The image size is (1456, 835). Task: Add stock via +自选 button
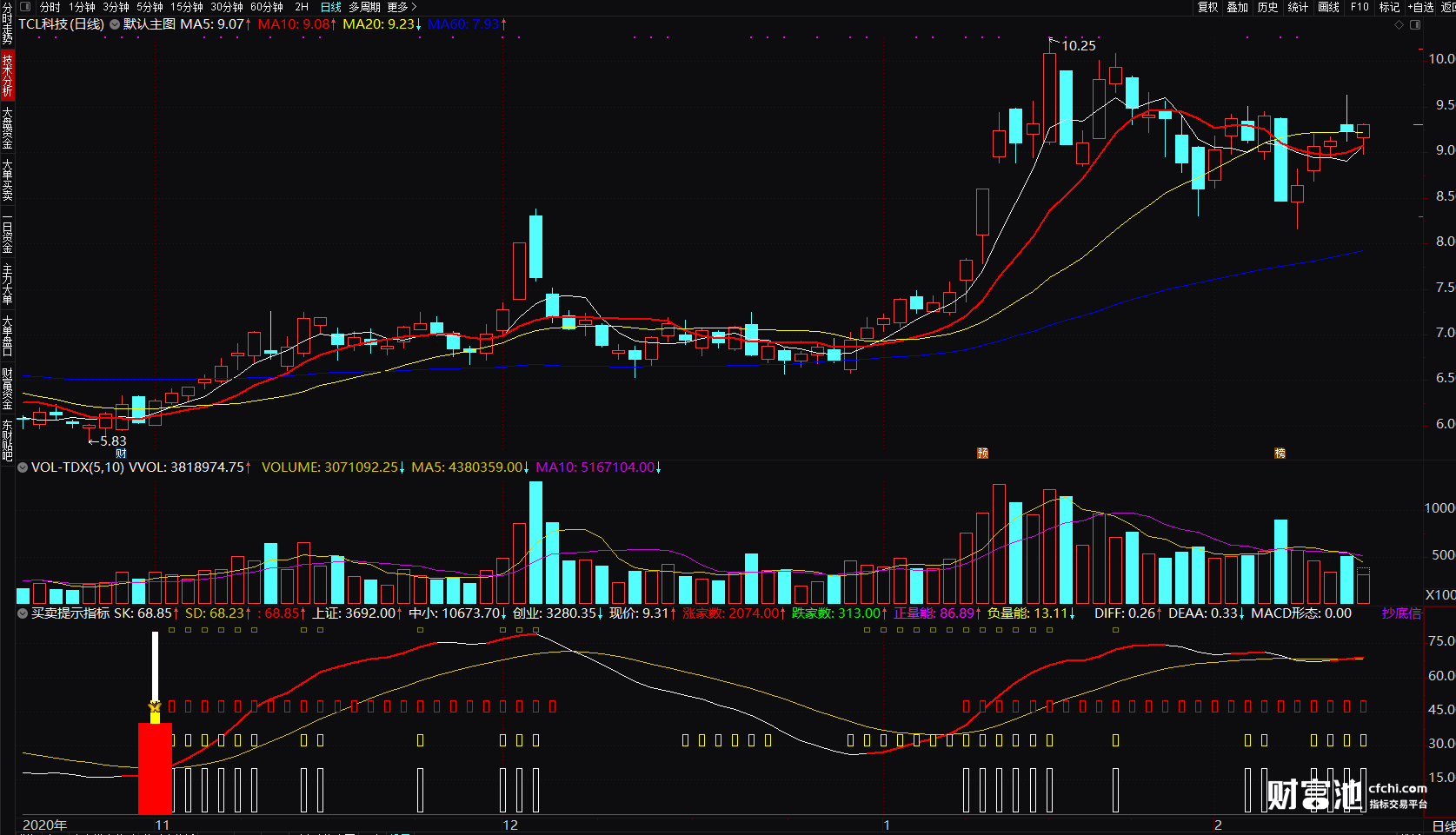(x=1420, y=7)
